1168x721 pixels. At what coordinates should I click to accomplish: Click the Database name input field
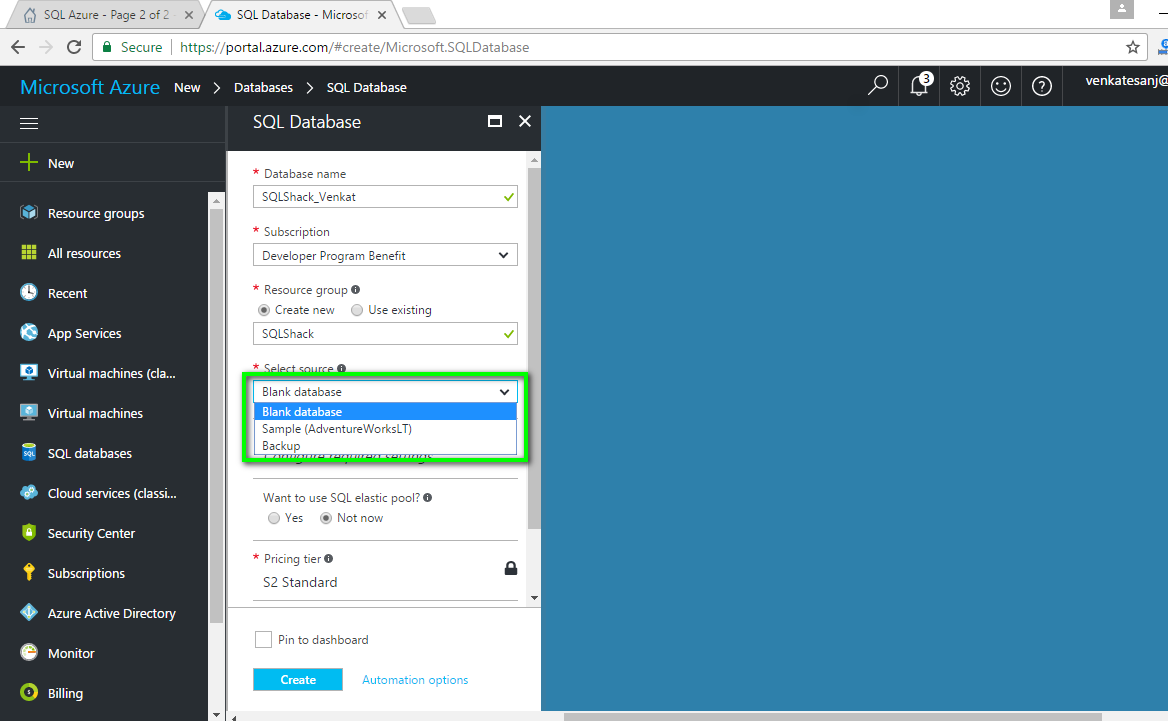[x=385, y=197]
